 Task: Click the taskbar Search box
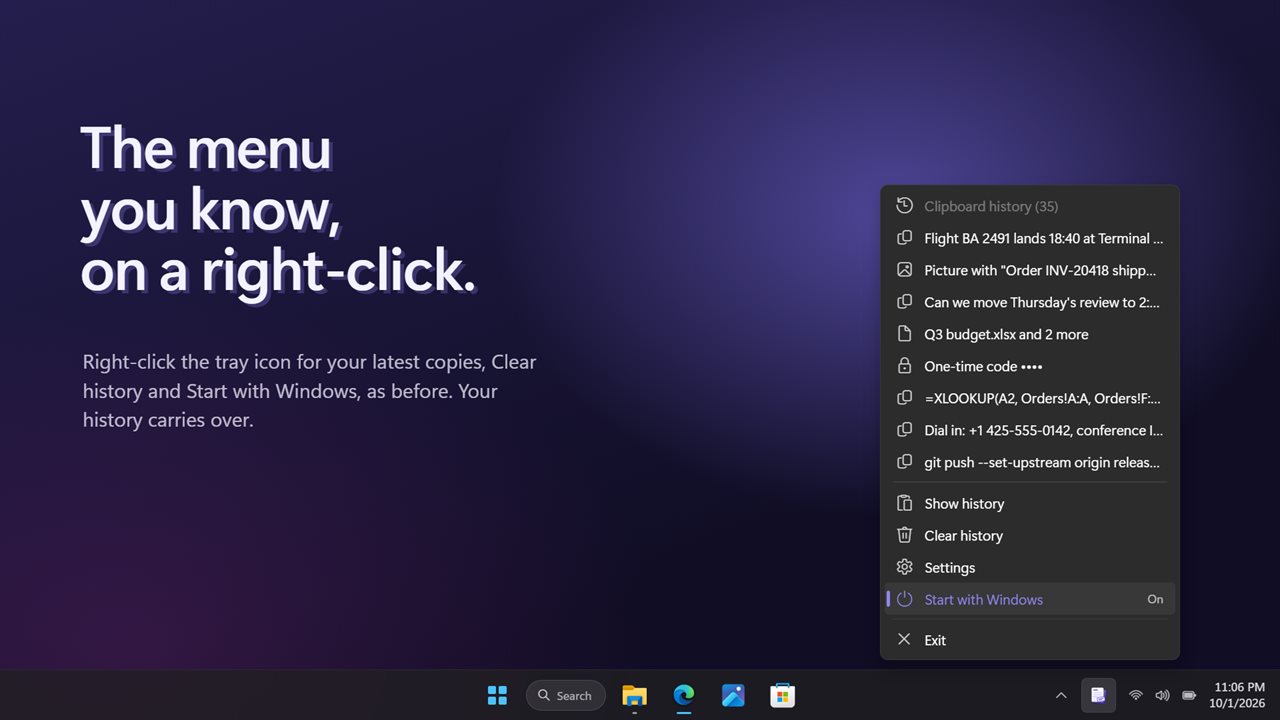(x=566, y=695)
